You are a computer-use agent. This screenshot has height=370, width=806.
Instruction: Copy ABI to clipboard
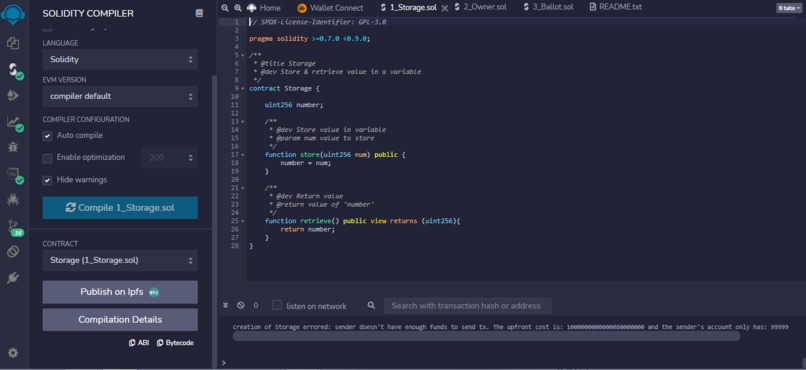[x=139, y=342]
